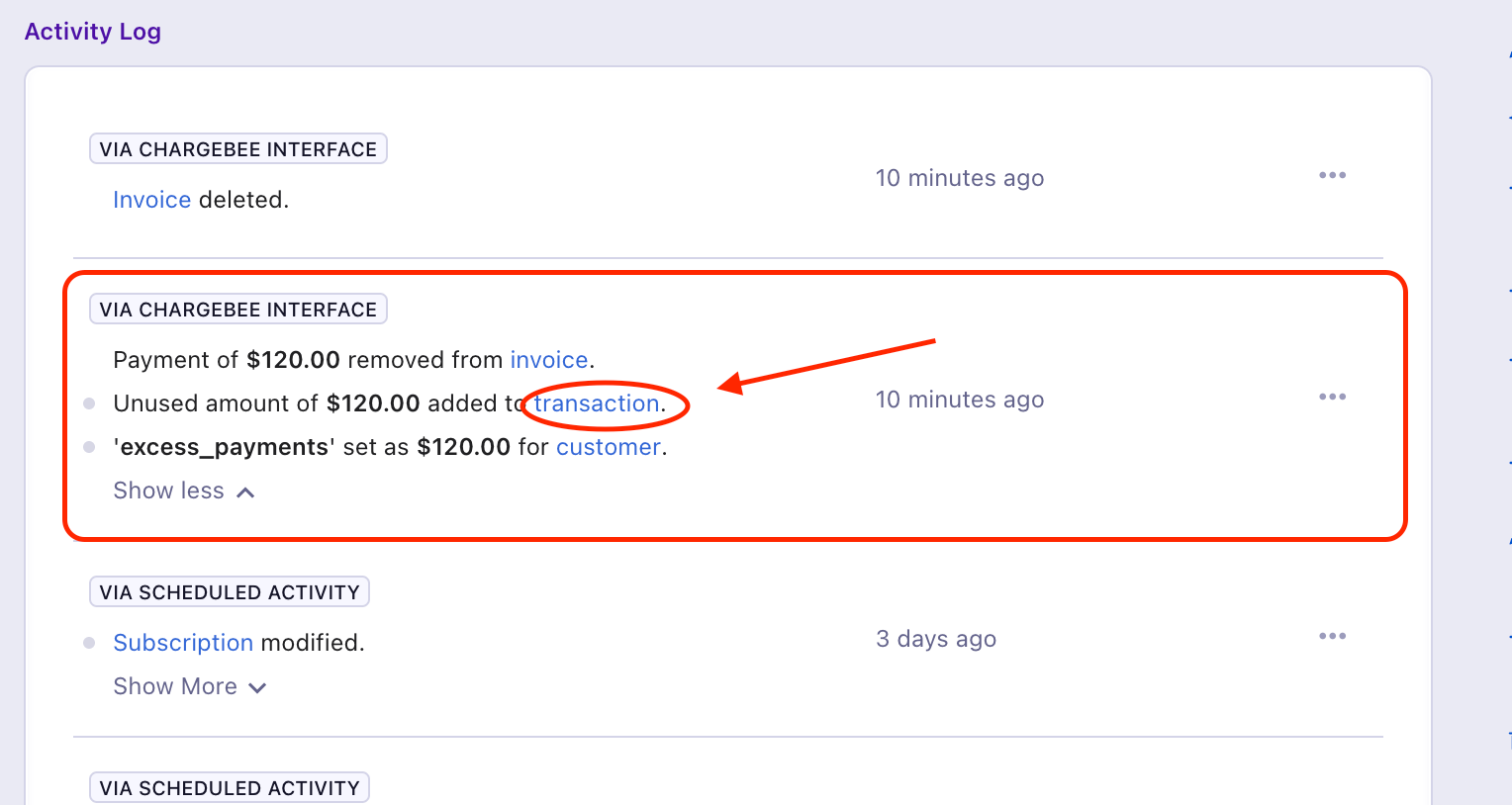Image resolution: width=1512 pixels, height=805 pixels.
Task: Open ellipsis menu for Invoice deleted entry
Action: pyautogui.click(x=1332, y=176)
